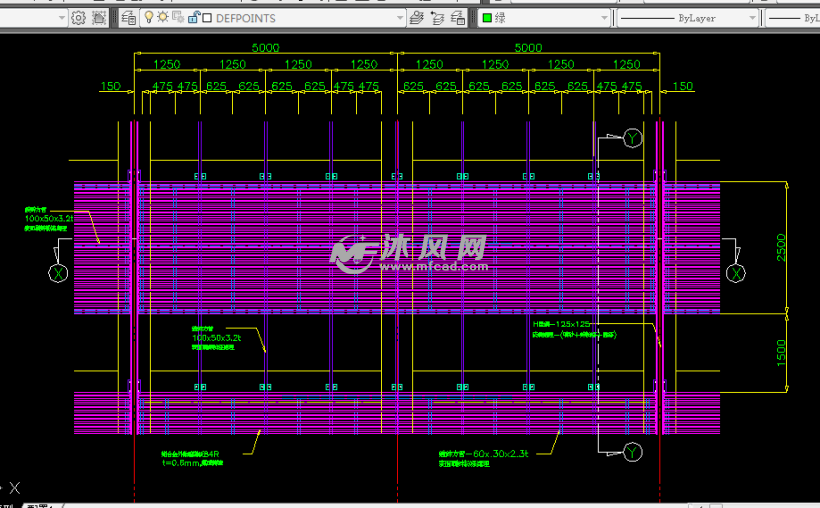This screenshot has width=820, height=508.
Task: Click the workspace customize icon beside gear
Action: (x=98, y=18)
